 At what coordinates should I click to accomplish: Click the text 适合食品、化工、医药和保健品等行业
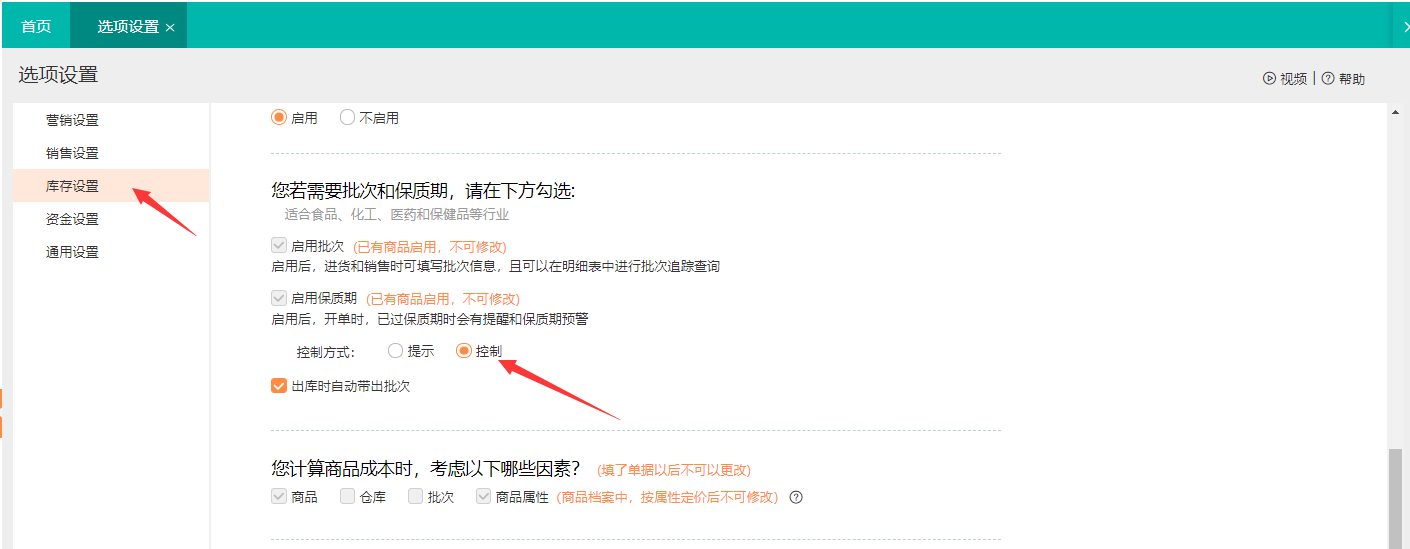click(x=397, y=214)
